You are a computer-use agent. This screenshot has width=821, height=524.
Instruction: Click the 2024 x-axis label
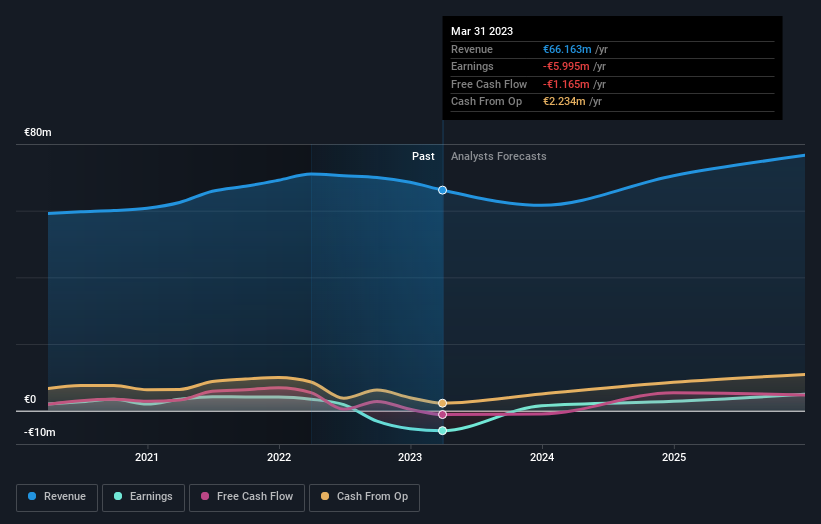[x=542, y=457]
